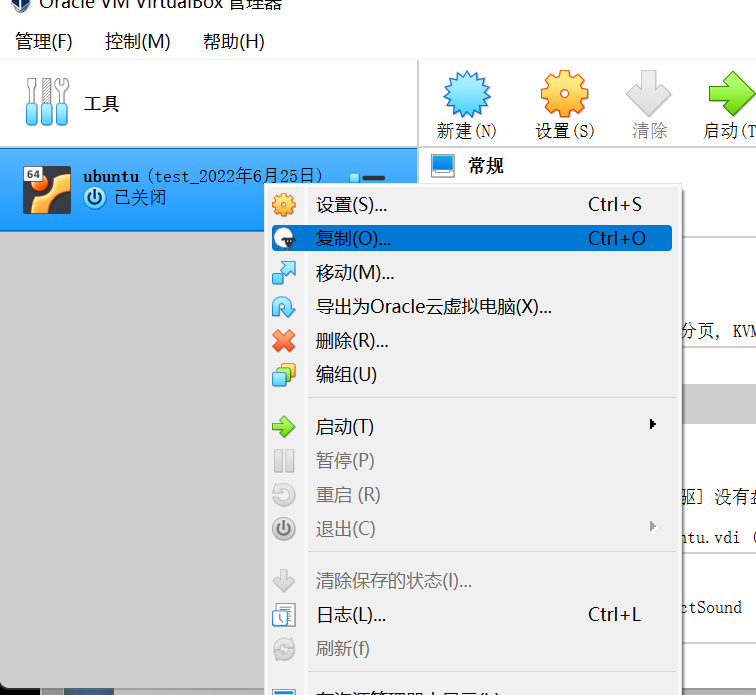
Task: Click the group icon beside 编组(U)
Action: (x=284, y=375)
